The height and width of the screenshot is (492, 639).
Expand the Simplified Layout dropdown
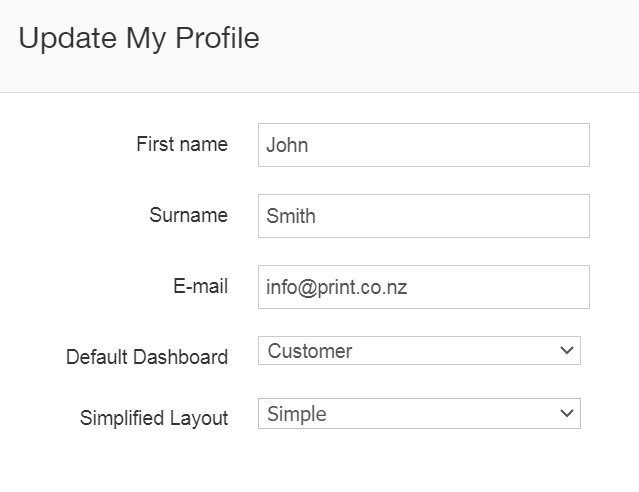[x=419, y=414]
